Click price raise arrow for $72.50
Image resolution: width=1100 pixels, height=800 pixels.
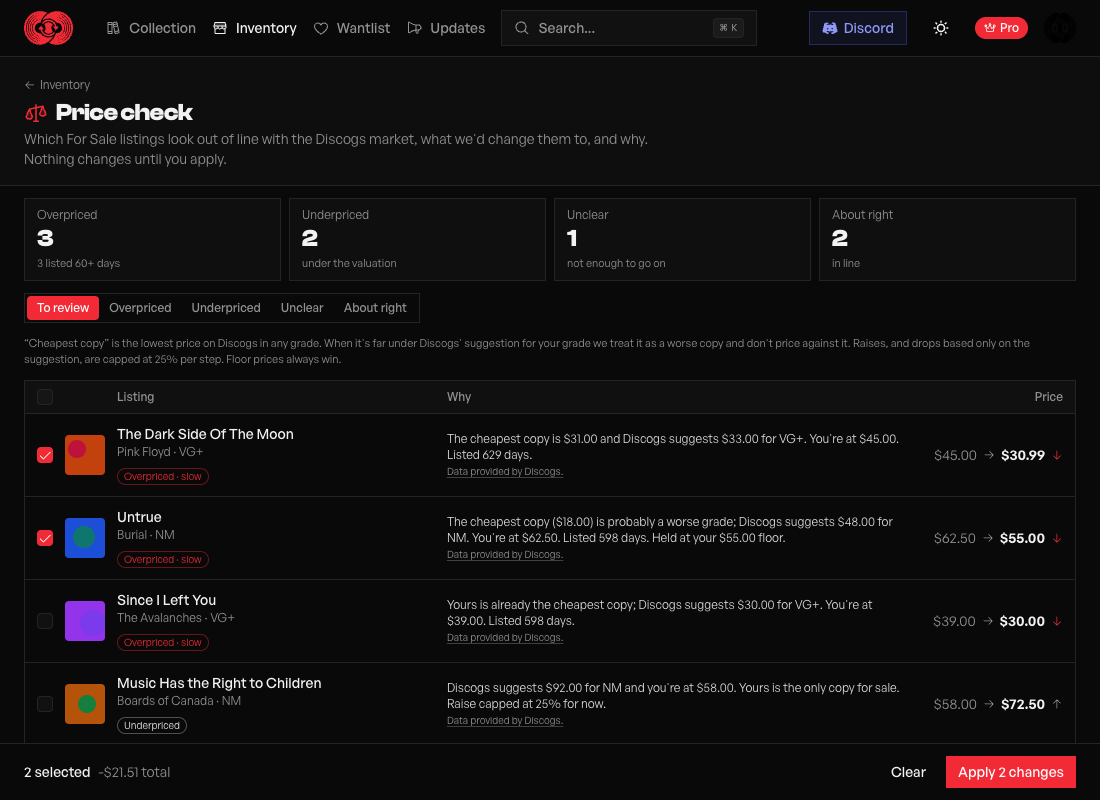point(1057,704)
